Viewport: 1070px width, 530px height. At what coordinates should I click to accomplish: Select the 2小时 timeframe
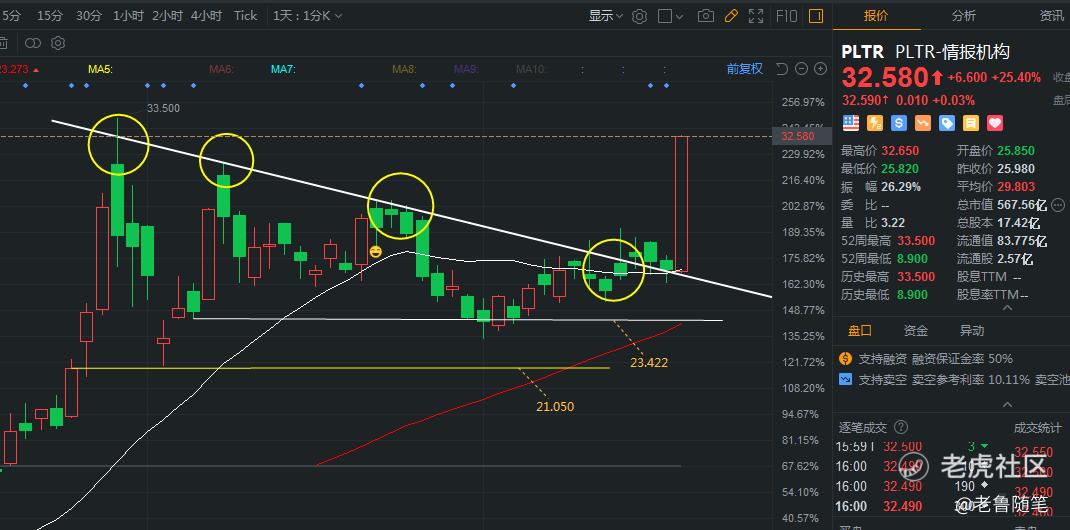[x=167, y=16]
